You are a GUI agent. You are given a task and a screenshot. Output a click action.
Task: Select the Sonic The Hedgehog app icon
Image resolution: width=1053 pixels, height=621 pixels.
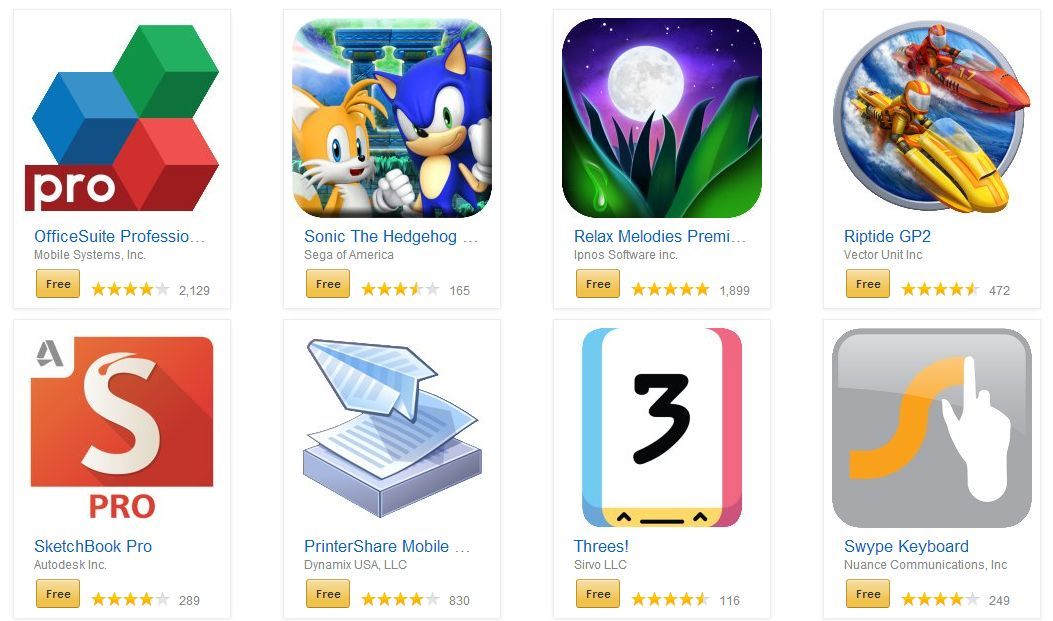(x=392, y=117)
